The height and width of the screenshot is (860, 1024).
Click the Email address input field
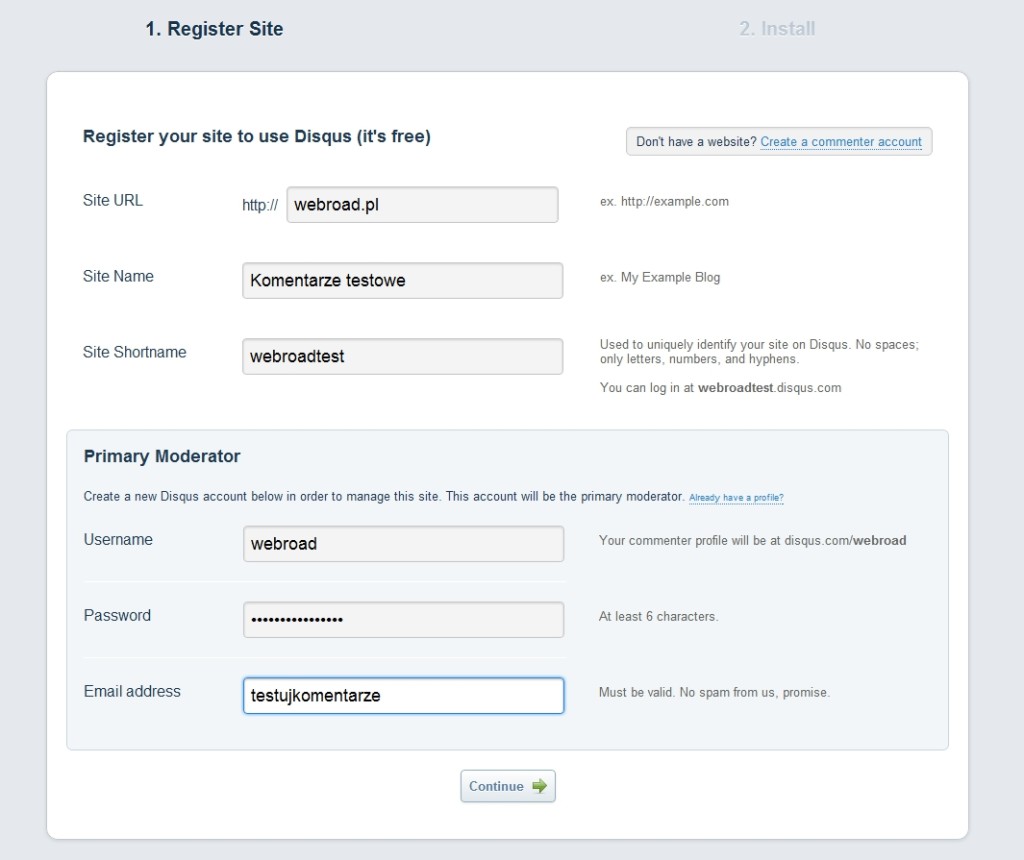tap(403, 696)
